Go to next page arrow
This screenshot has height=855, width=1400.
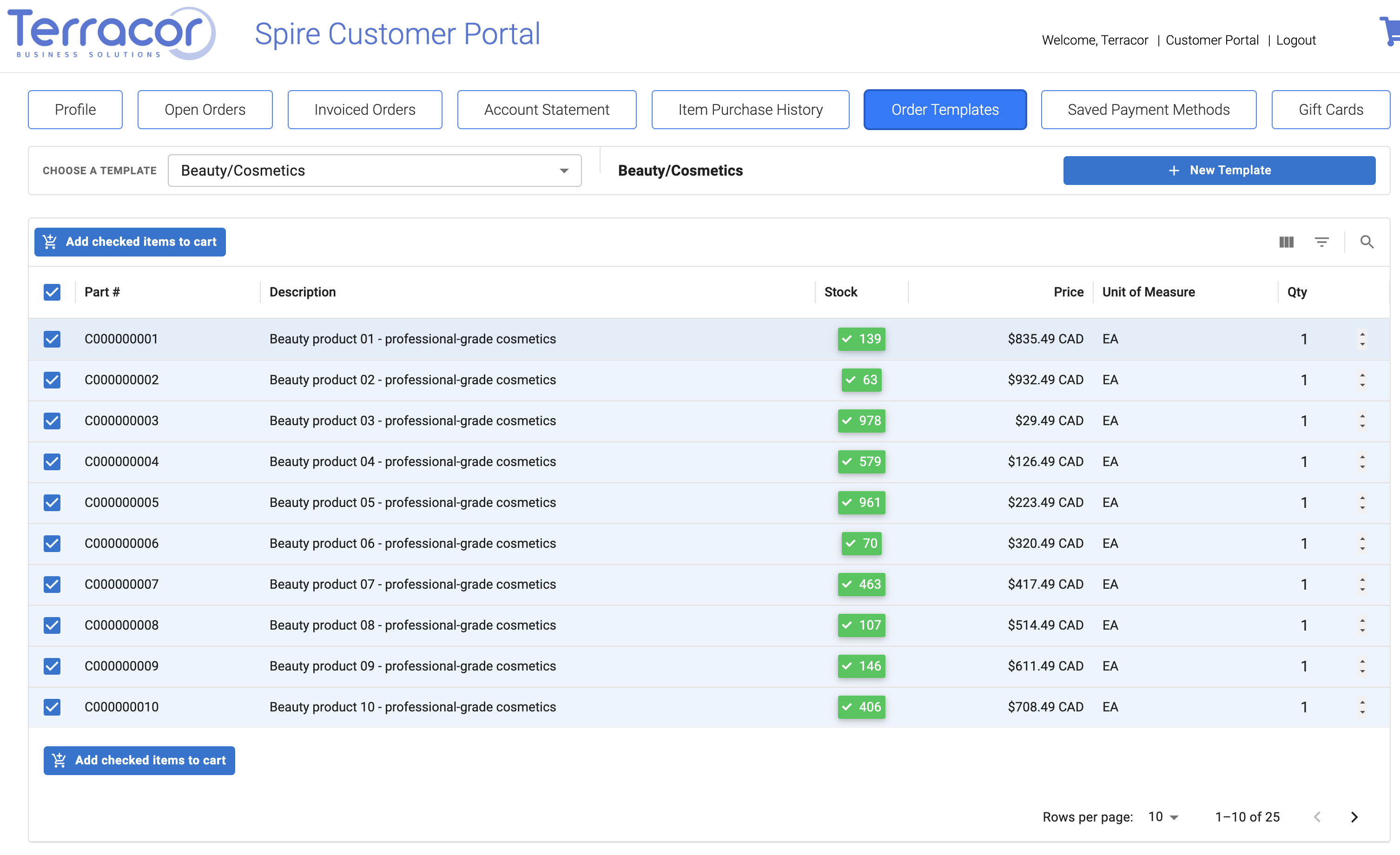coord(1354,817)
